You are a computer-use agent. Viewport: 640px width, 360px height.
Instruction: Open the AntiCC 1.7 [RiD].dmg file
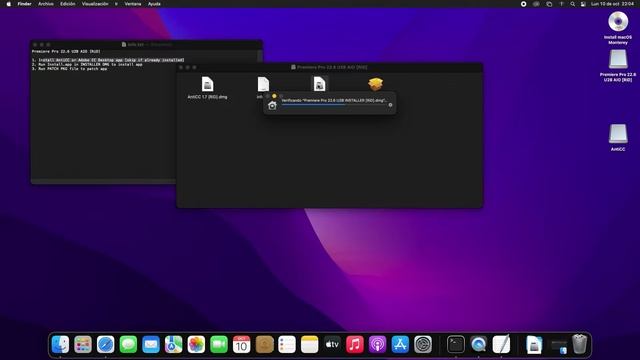(x=207, y=88)
